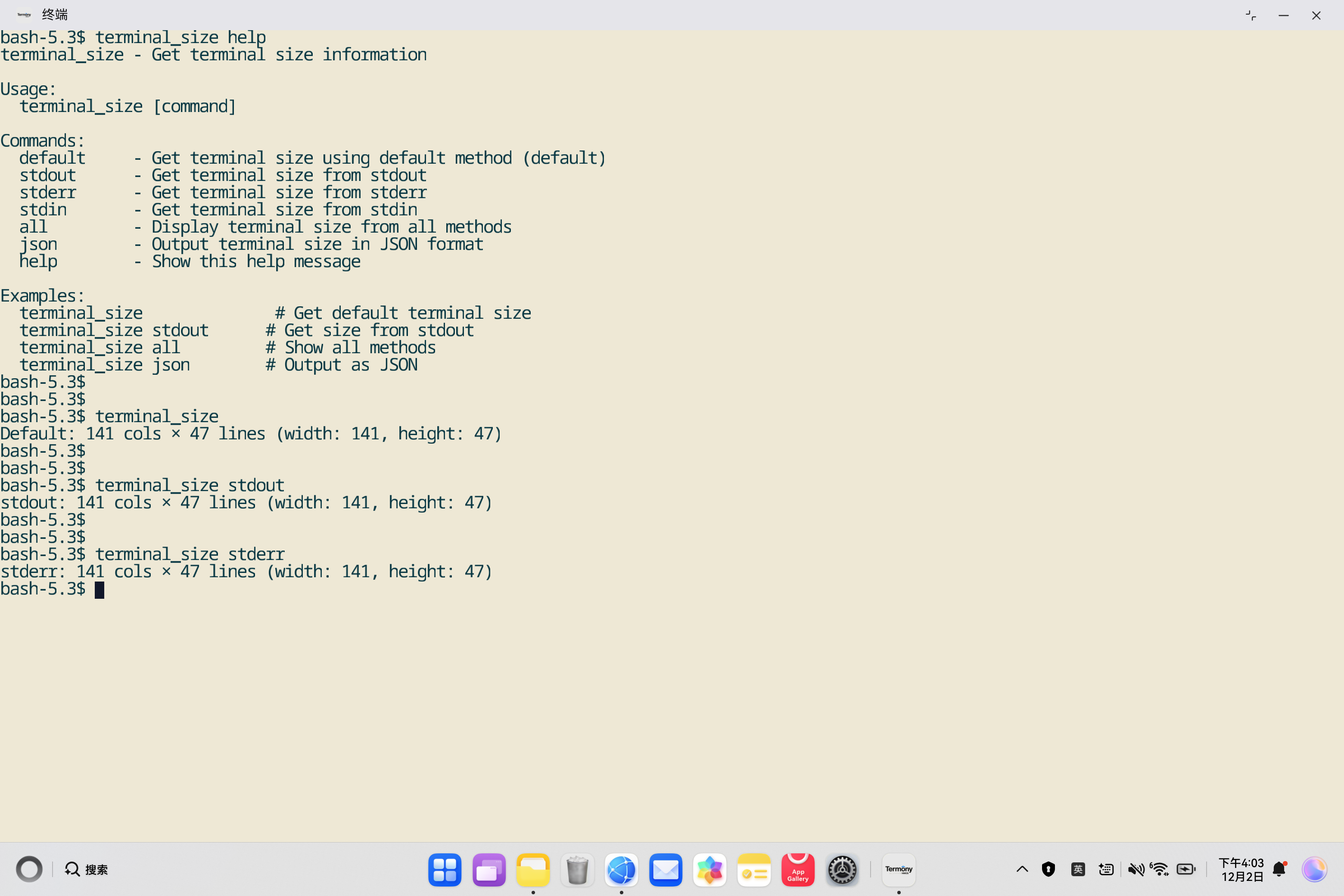Viewport: 1344px width, 896px height.
Task: Toggle the muted volume speaker icon
Action: [x=1136, y=869]
